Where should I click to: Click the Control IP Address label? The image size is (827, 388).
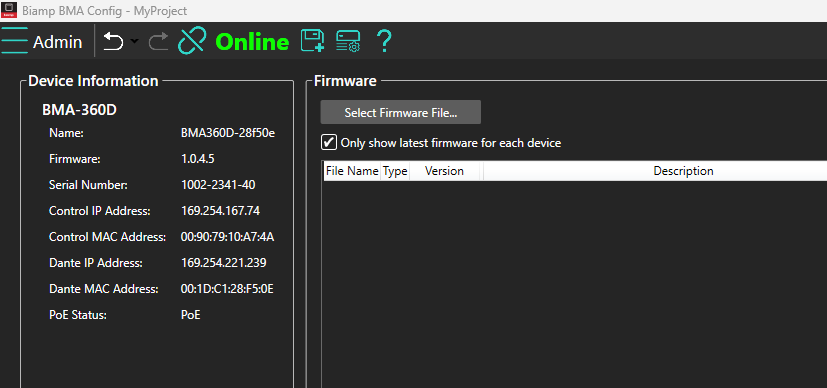pyautogui.click(x=100, y=211)
